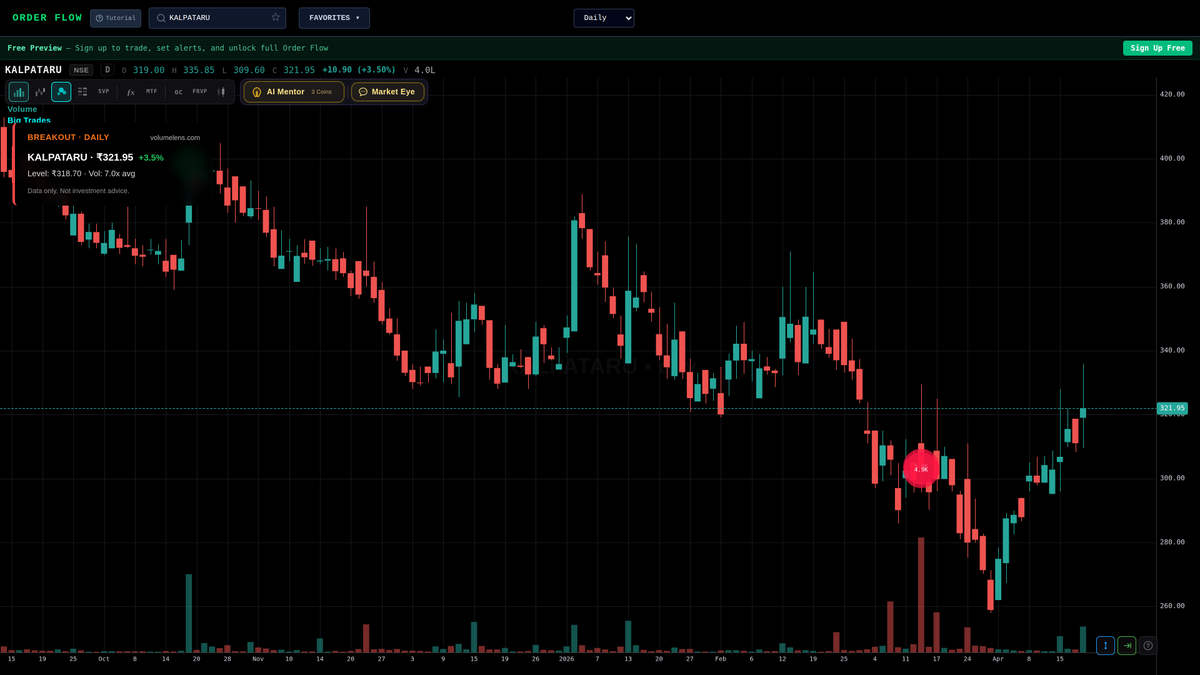Click the 260.00 price axis label
The width and height of the screenshot is (1200, 675).
coord(1172,606)
